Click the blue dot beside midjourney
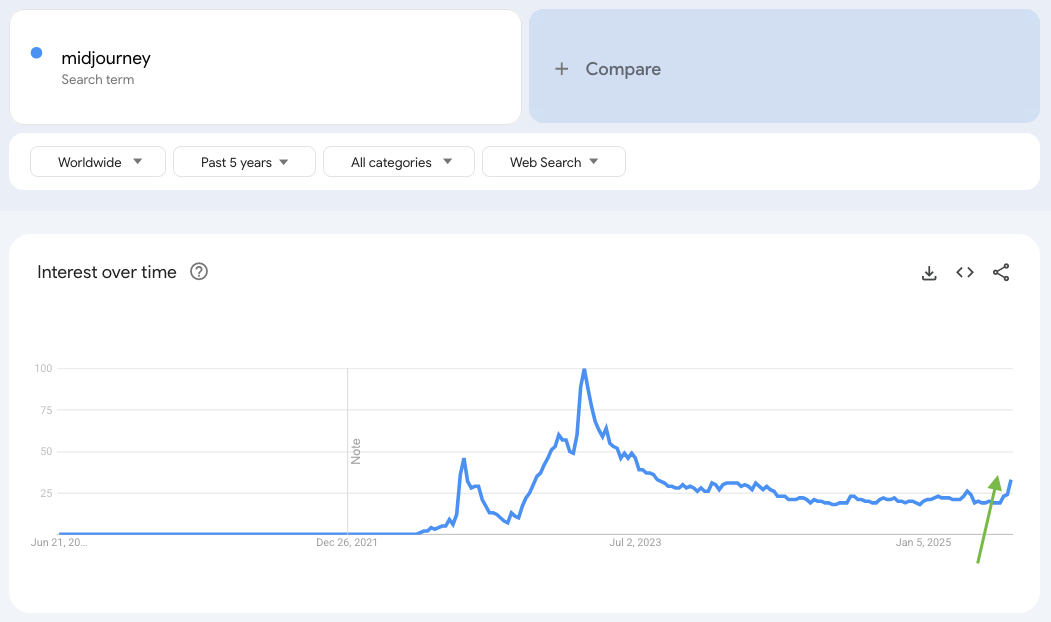 coord(37,53)
